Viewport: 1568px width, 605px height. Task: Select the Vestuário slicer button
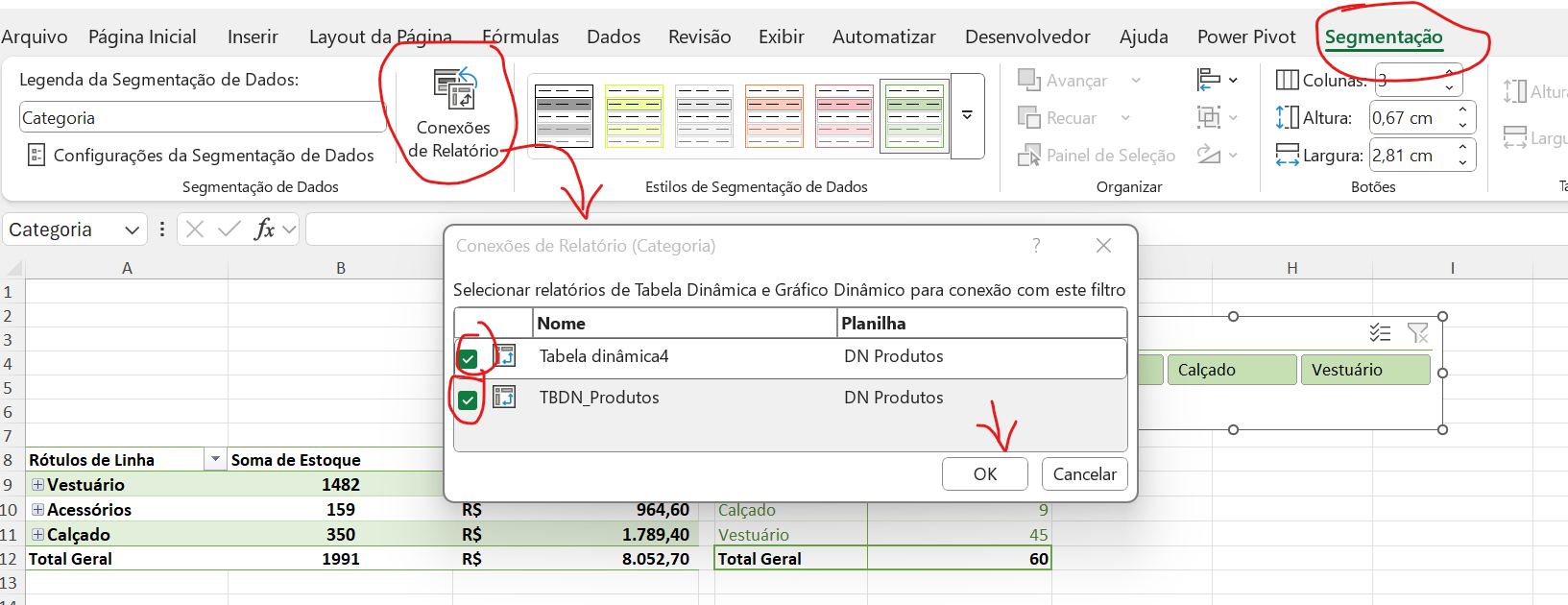(x=1365, y=370)
